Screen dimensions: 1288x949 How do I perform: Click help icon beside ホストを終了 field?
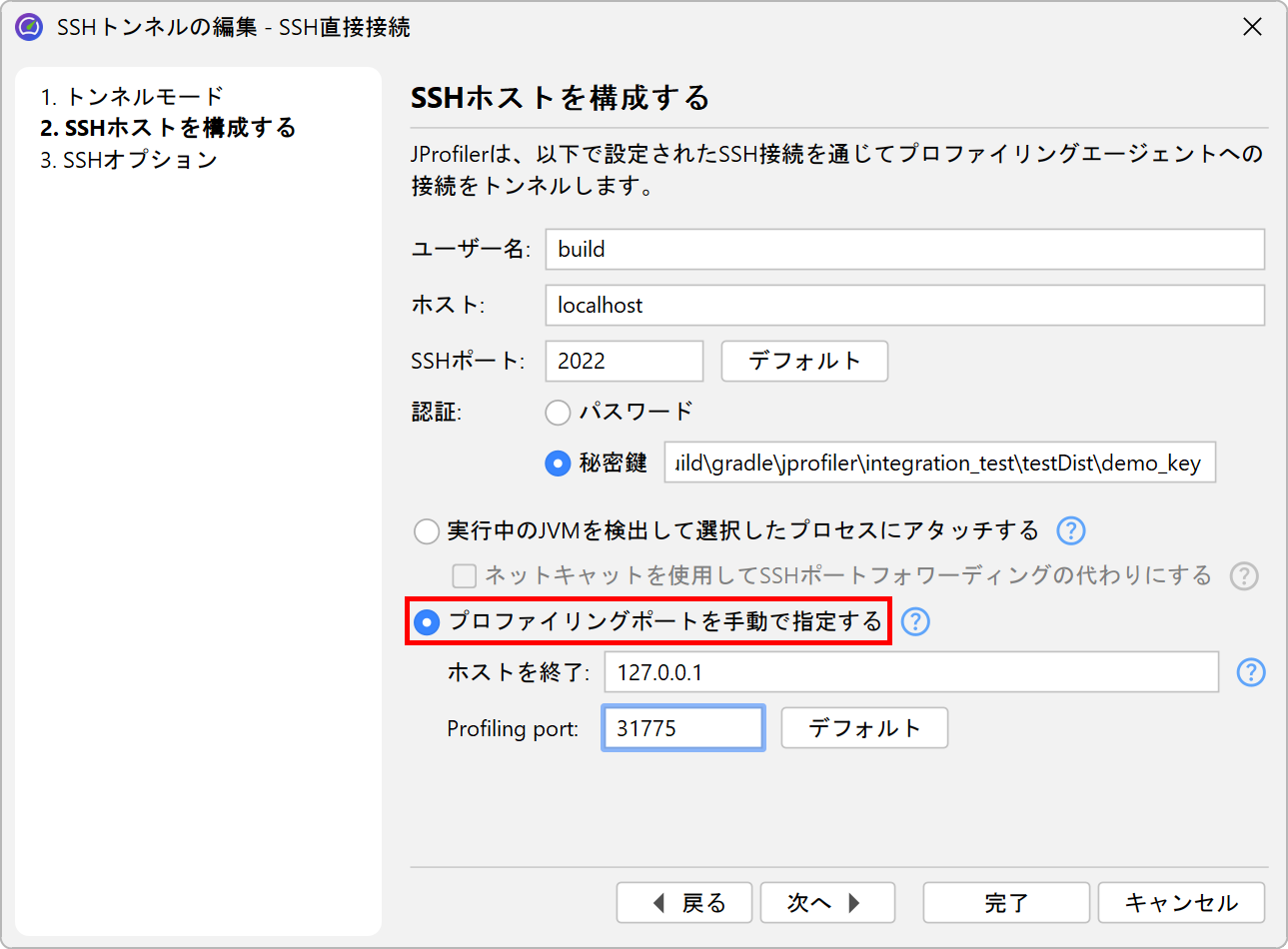point(1251,672)
